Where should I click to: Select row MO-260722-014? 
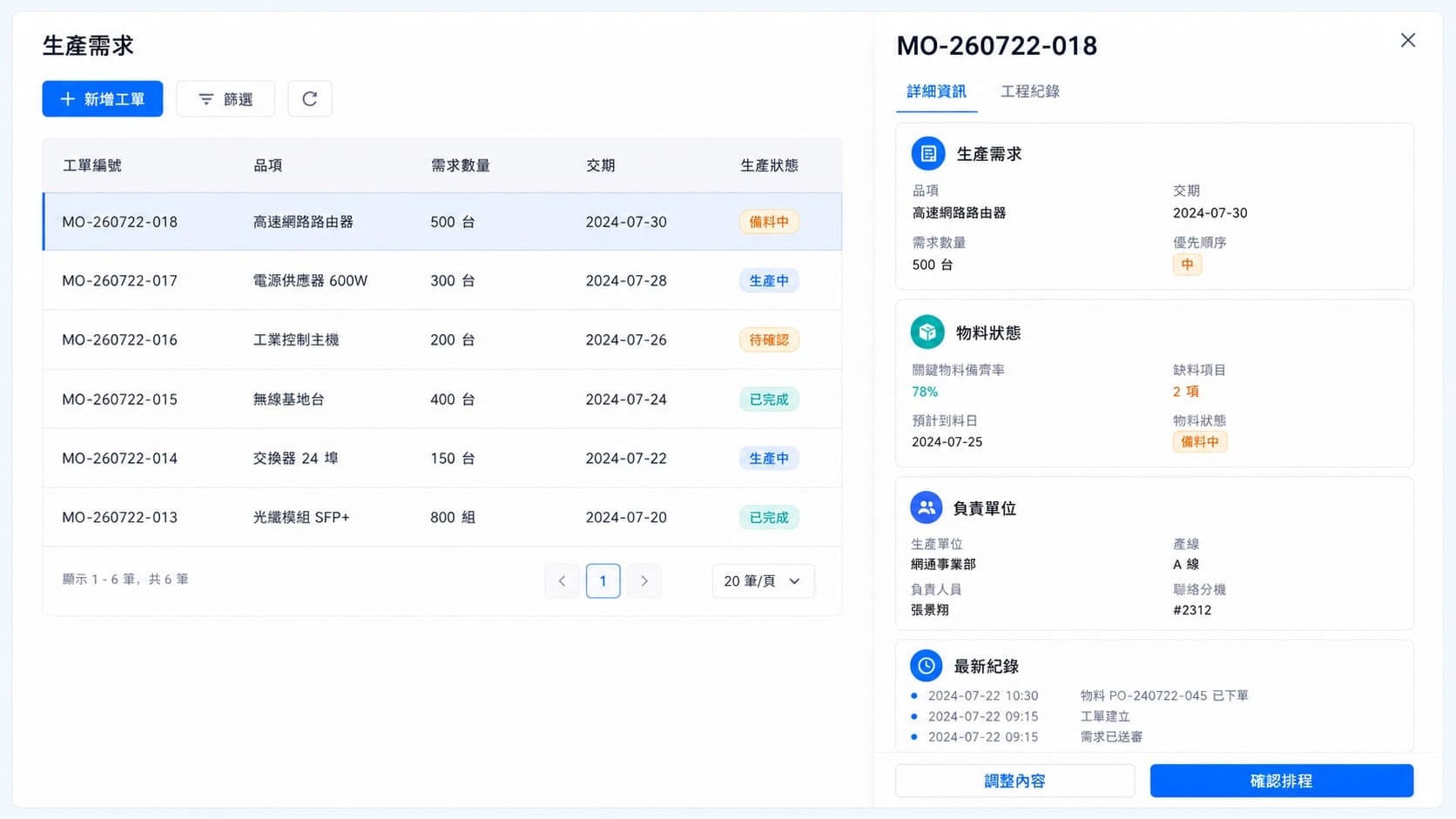[442, 459]
